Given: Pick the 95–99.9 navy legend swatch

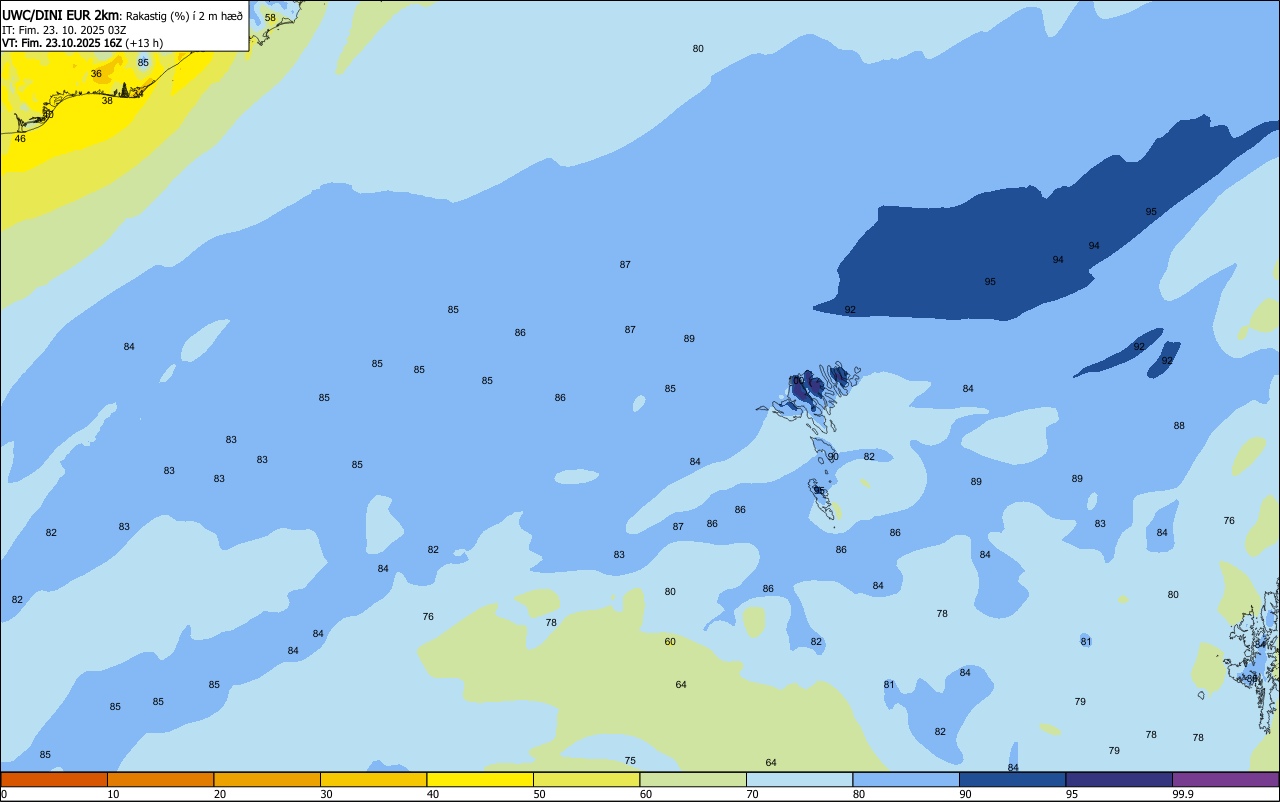Looking at the screenshot, I should click(x=1119, y=779).
